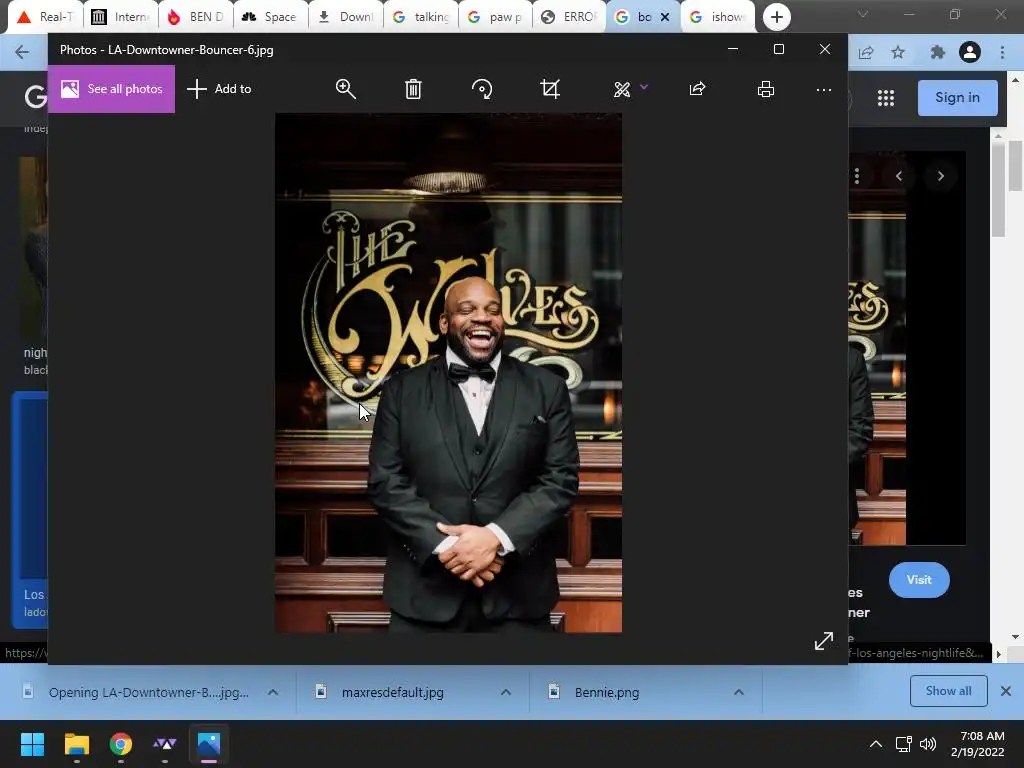Switch to the ishow Google tab

point(718,17)
